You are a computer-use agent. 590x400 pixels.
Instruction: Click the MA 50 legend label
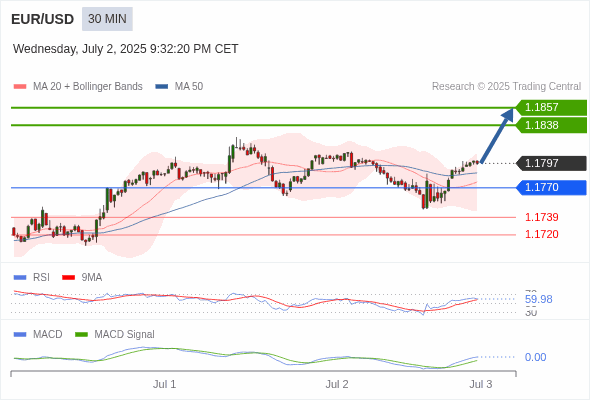coord(189,87)
